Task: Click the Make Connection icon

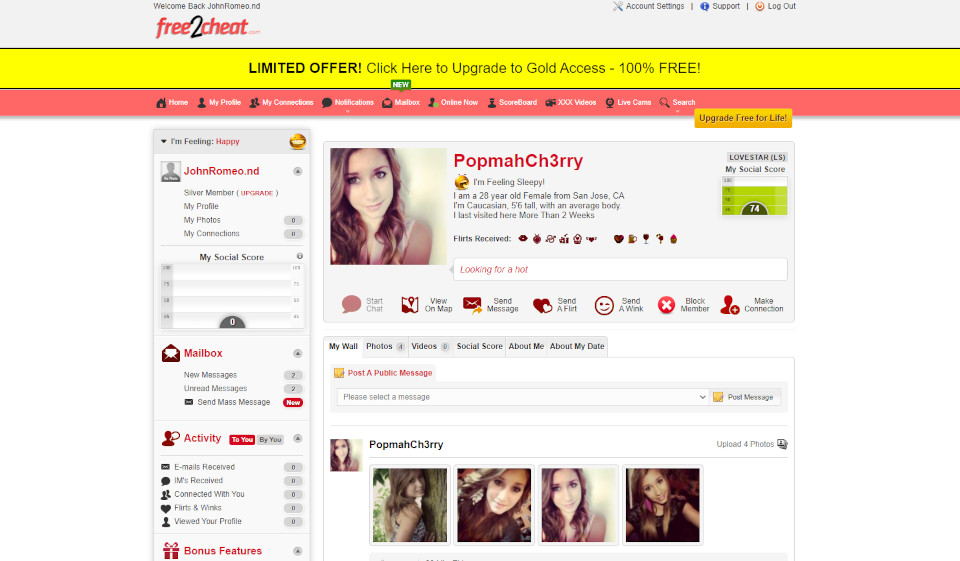Action: [730, 305]
